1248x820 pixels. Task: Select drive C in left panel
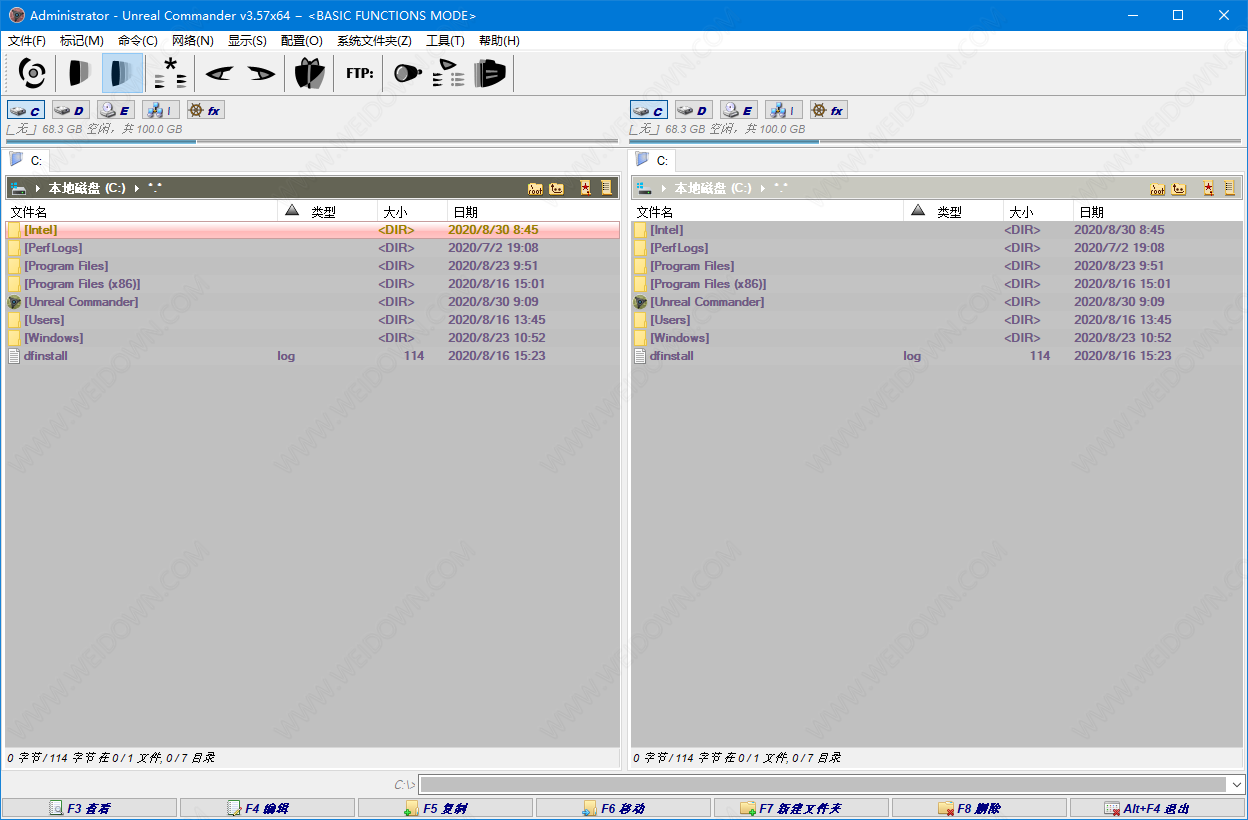[26, 110]
